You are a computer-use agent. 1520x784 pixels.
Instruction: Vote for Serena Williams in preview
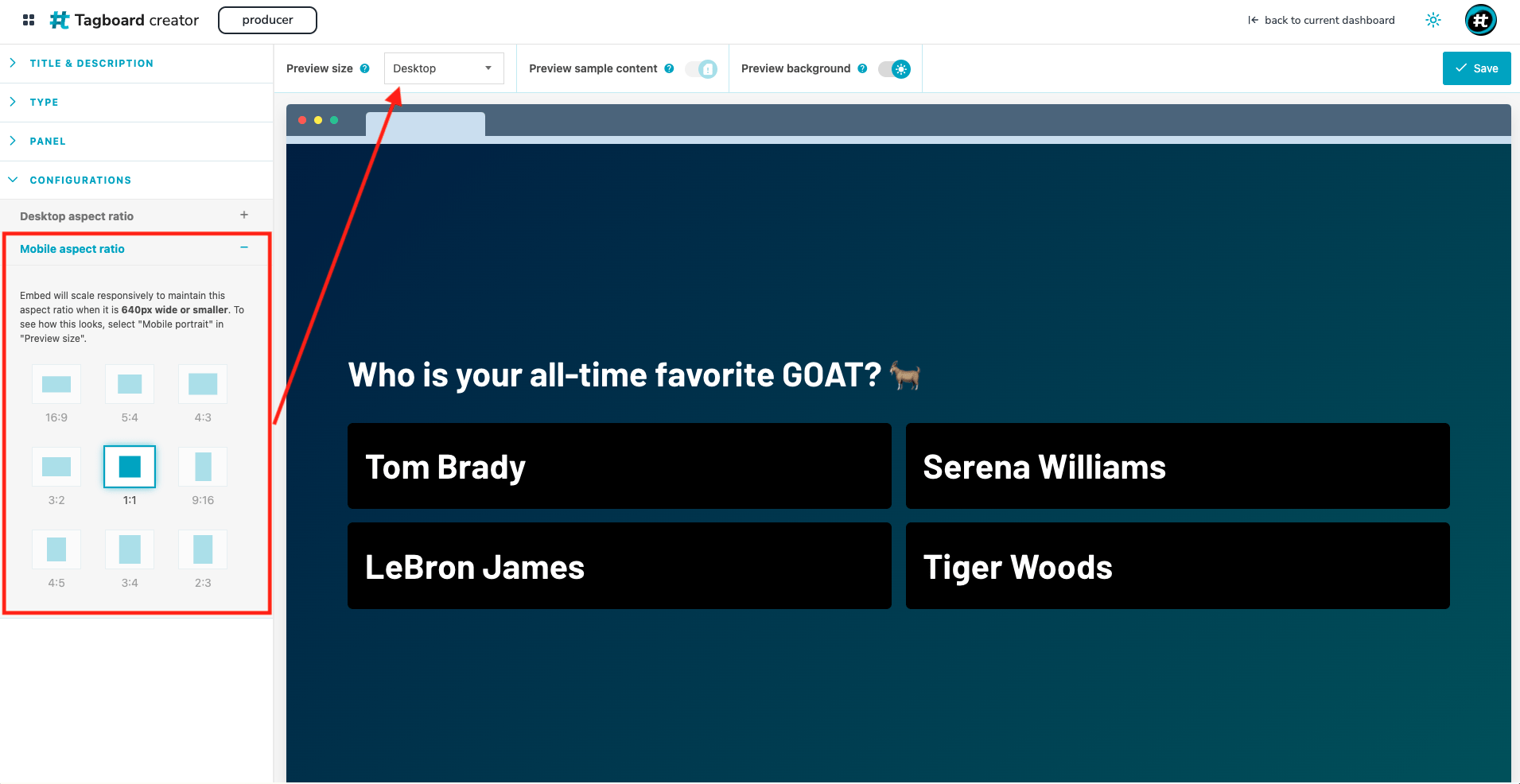click(x=1178, y=466)
